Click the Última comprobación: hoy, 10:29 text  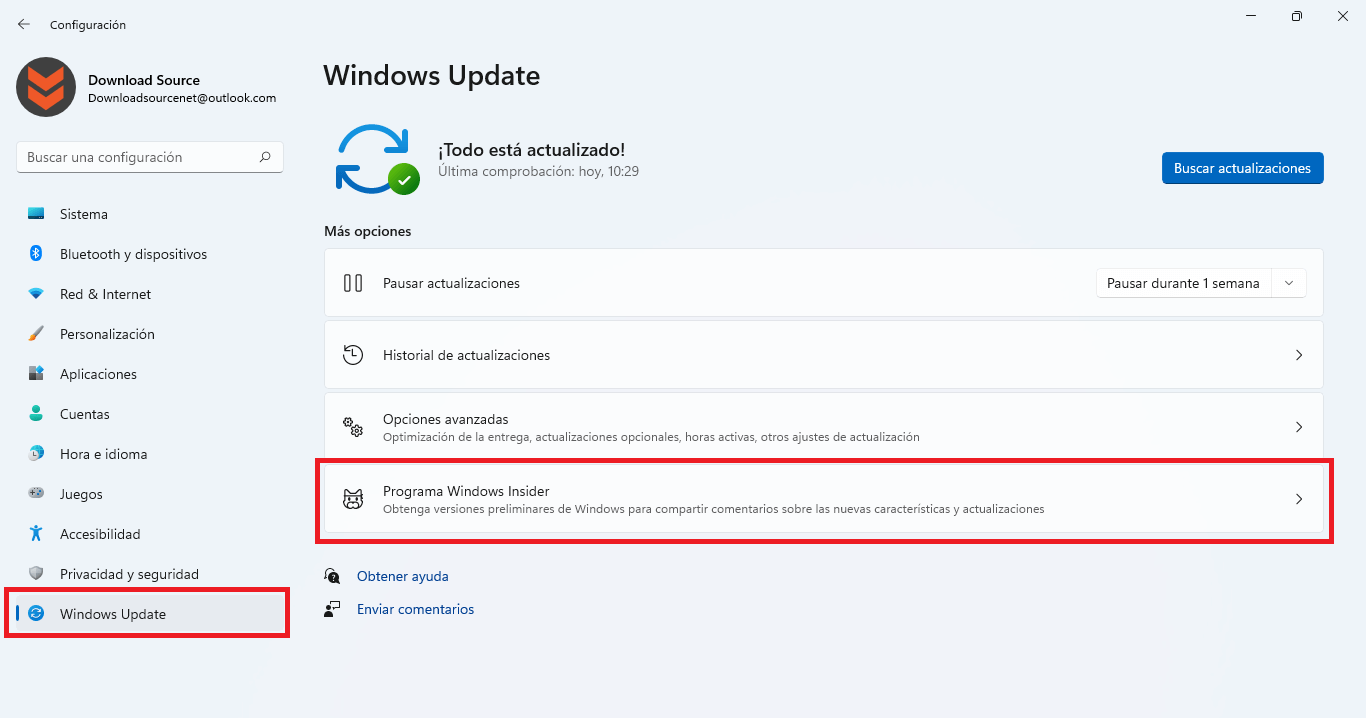pos(539,171)
